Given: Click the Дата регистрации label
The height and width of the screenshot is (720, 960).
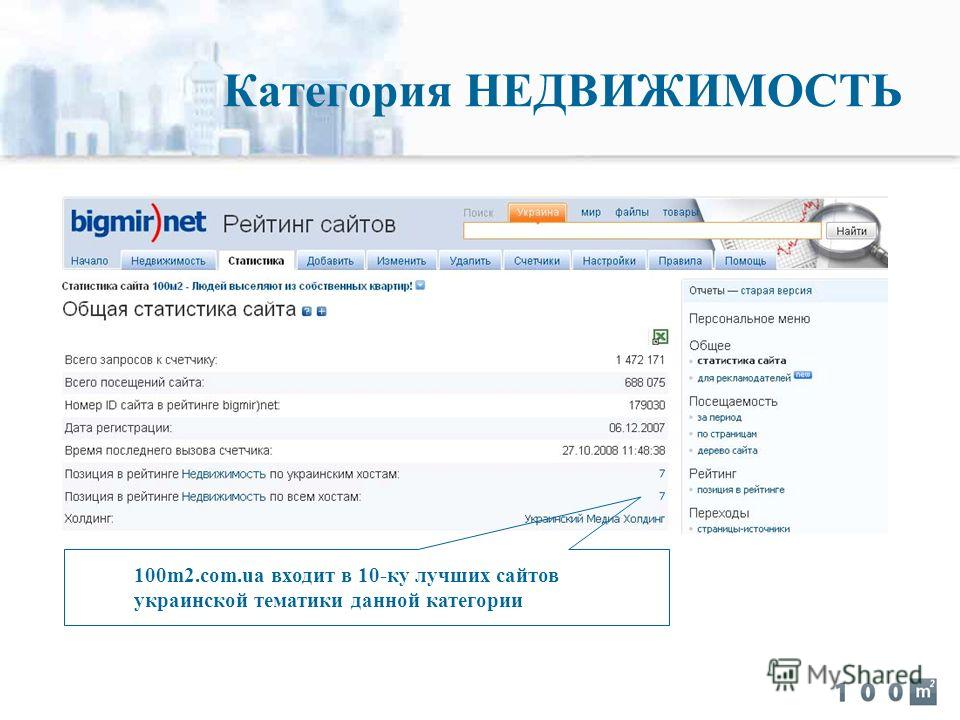Looking at the screenshot, I should click(x=118, y=428).
